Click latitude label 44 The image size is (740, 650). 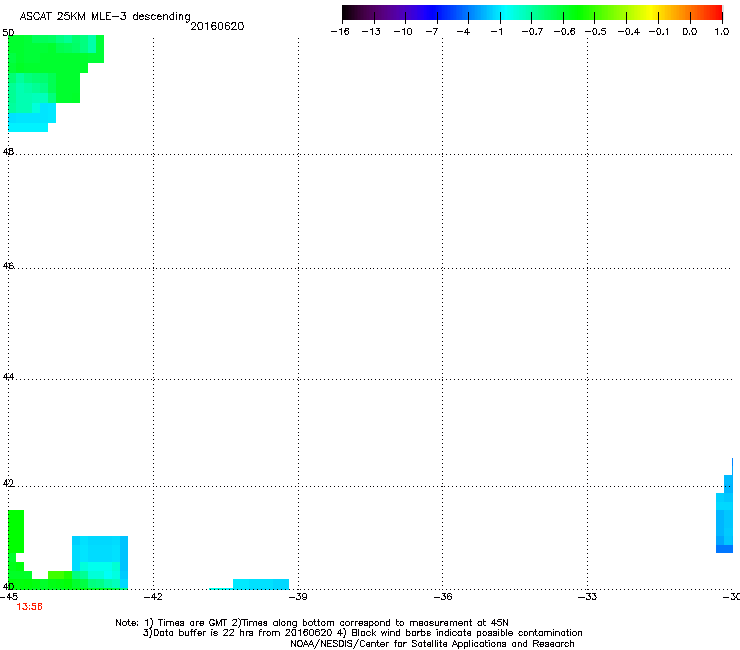[8, 377]
